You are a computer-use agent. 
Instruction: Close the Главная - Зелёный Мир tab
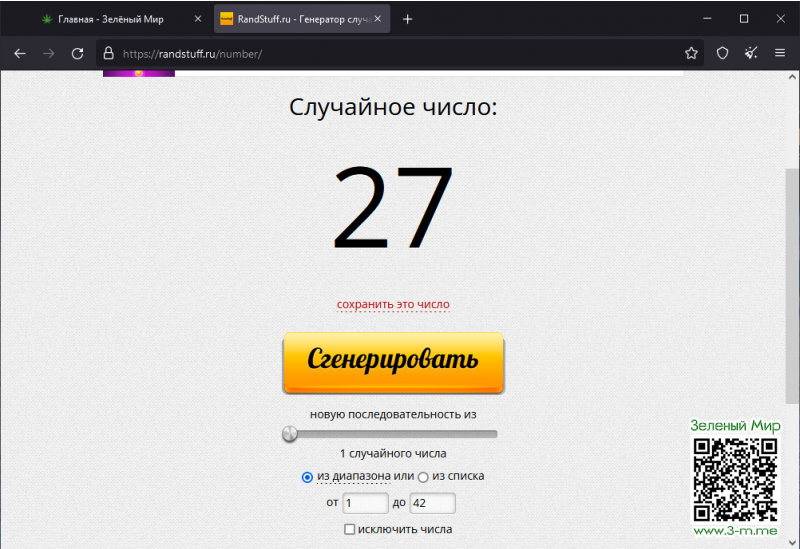pyautogui.click(x=197, y=19)
